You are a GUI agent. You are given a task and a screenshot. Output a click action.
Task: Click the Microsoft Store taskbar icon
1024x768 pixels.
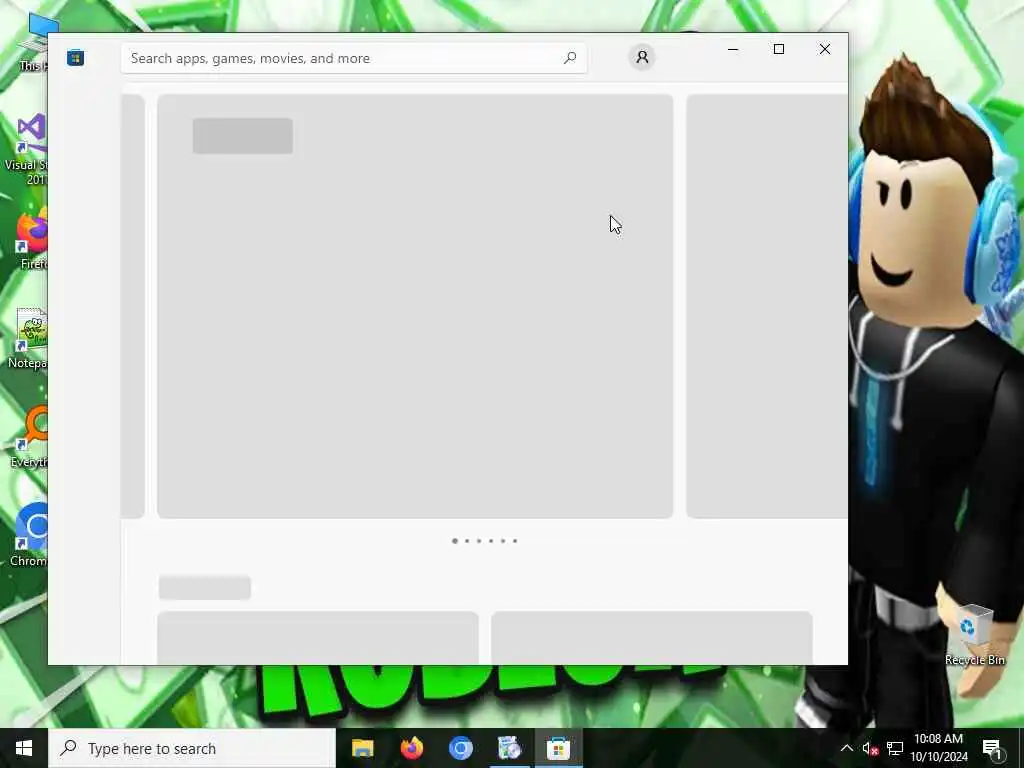(558, 748)
